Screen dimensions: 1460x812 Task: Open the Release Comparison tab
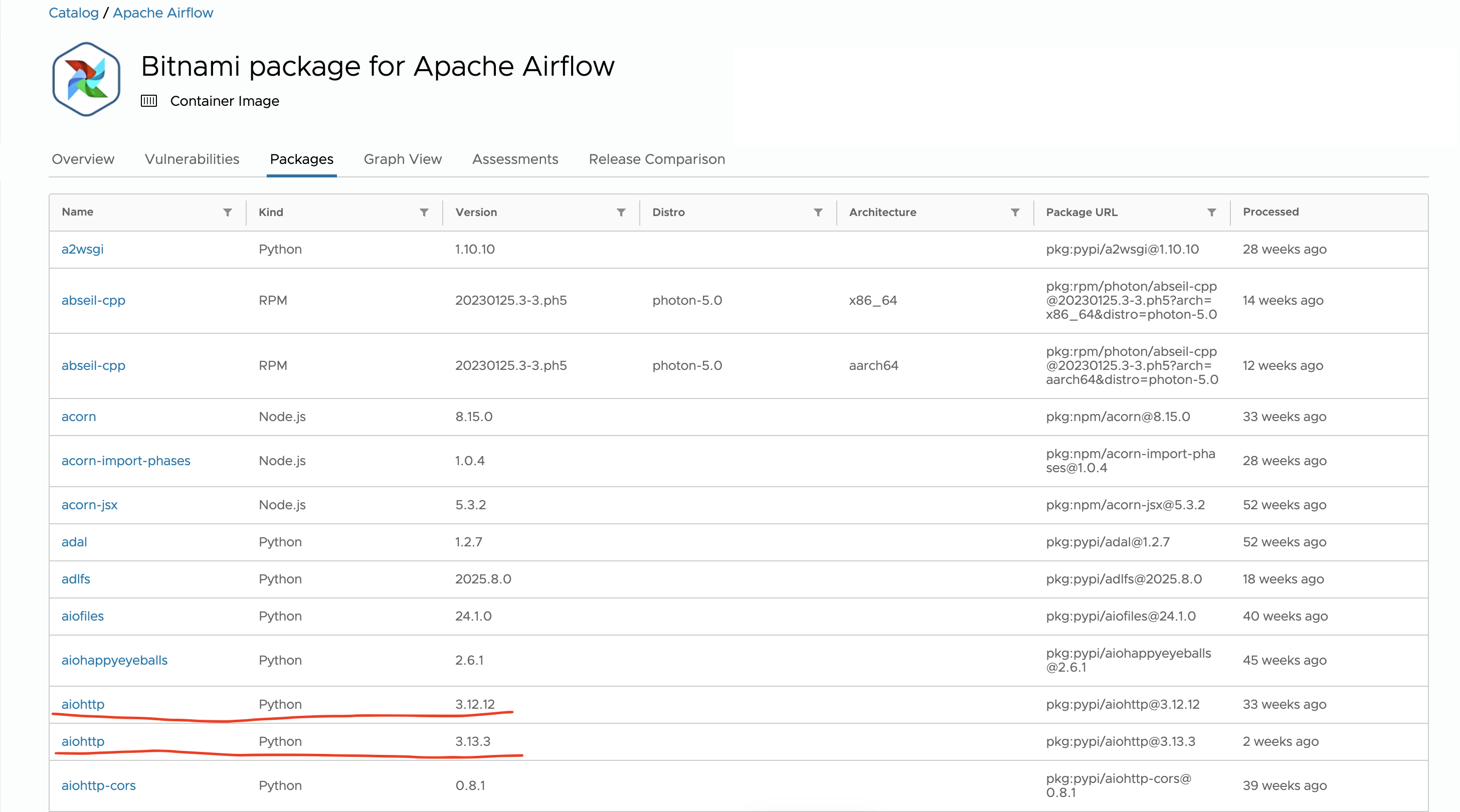[x=656, y=159]
